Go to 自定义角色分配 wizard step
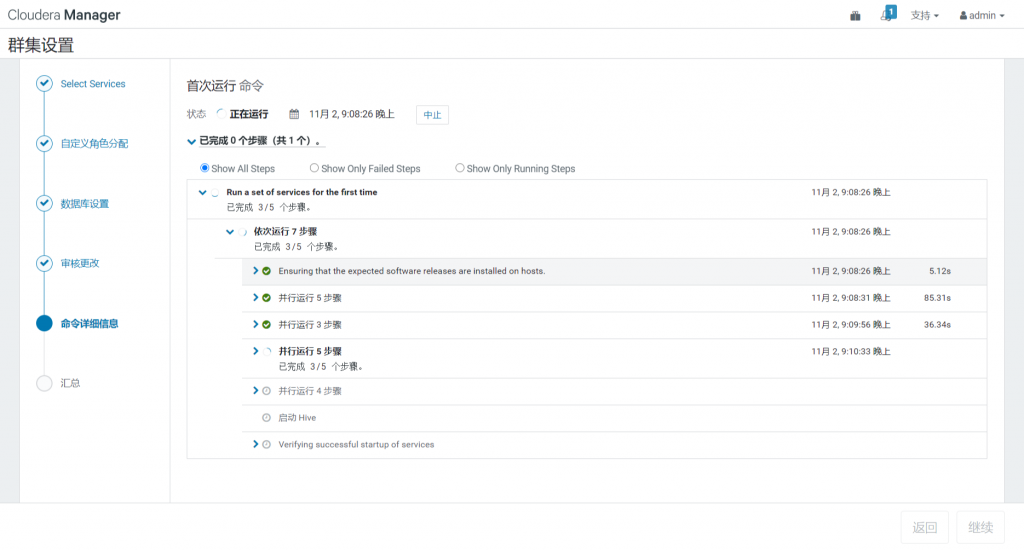 click(94, 144)
